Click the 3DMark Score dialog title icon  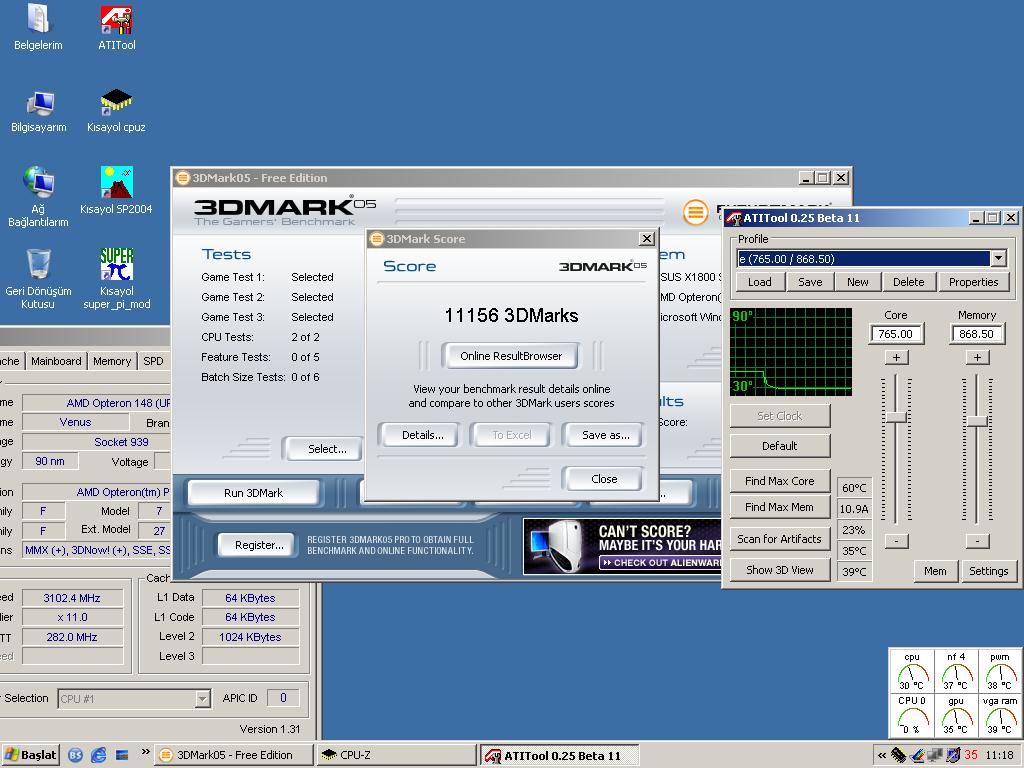377,239
